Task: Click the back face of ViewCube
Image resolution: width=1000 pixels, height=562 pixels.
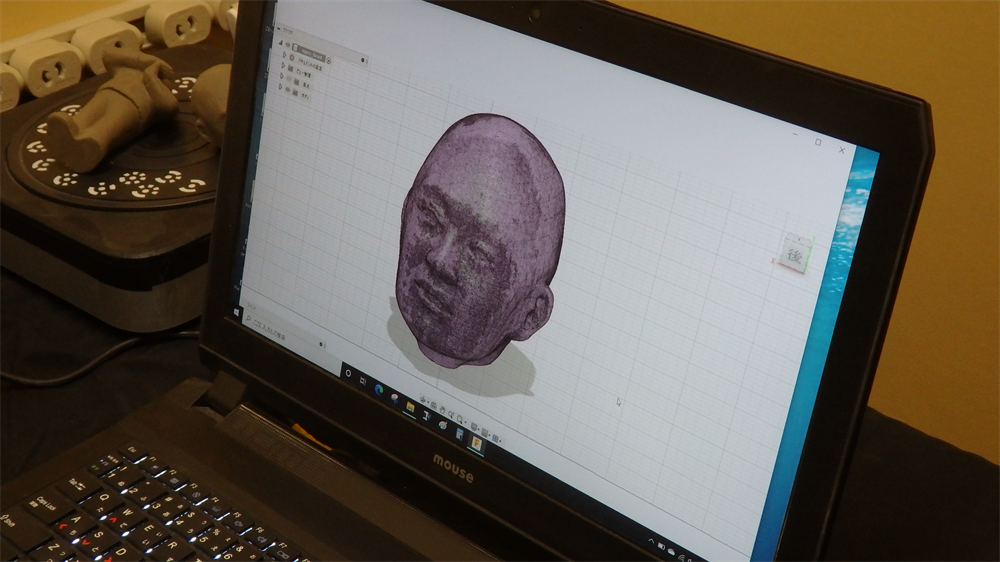Action: click(795, 255)
